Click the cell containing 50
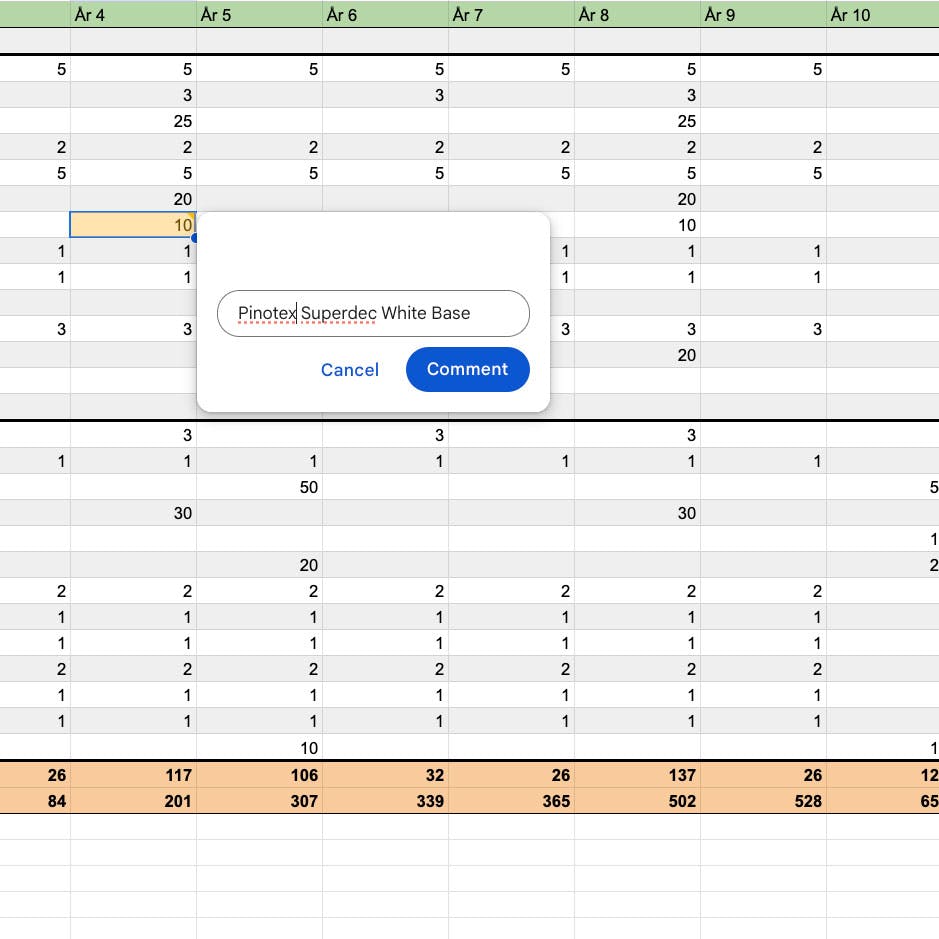939x939 pixels. pyautogui.click(x=259, y=488)
